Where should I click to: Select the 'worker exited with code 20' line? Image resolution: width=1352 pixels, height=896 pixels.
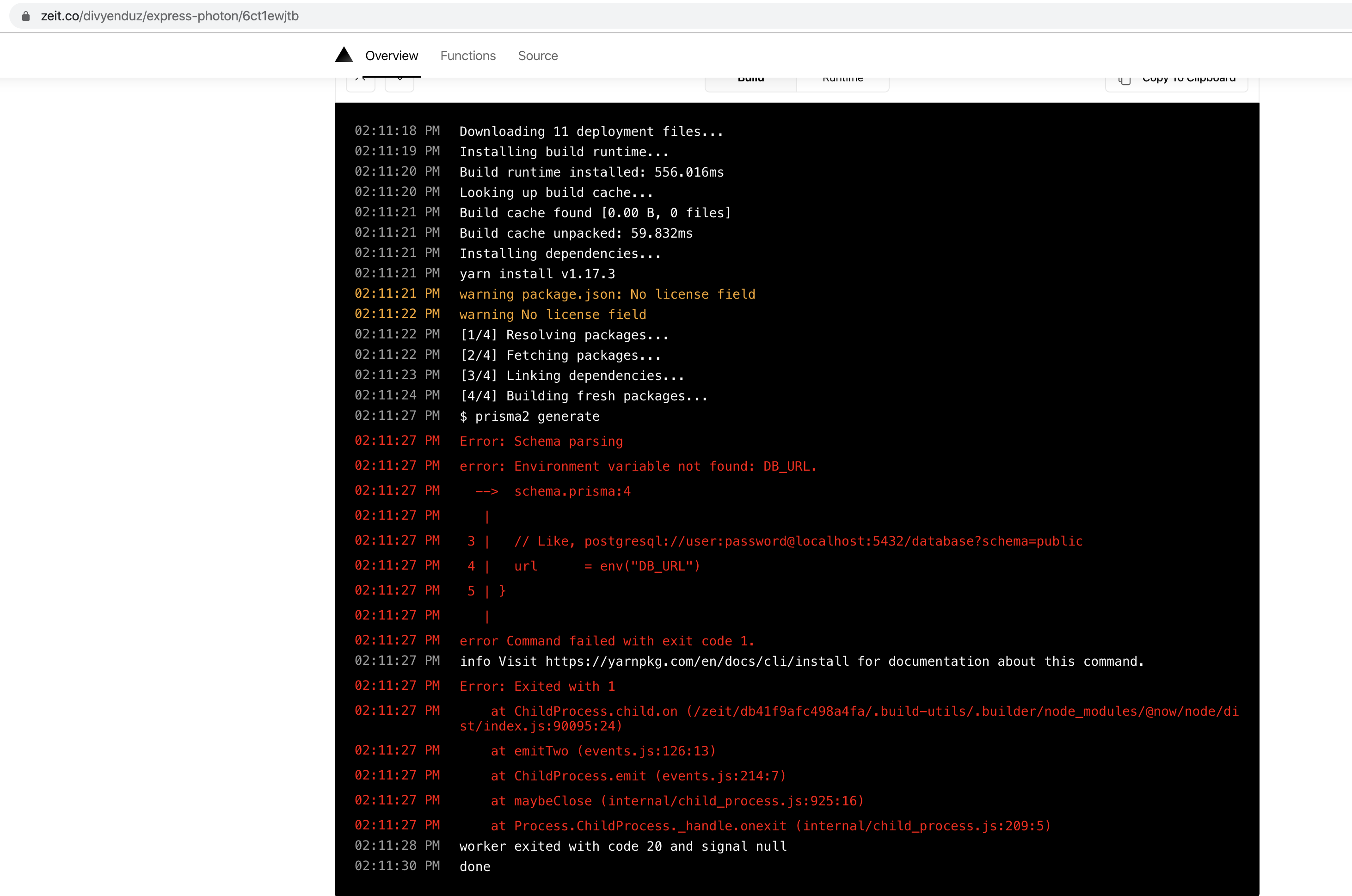click(622, 846)
